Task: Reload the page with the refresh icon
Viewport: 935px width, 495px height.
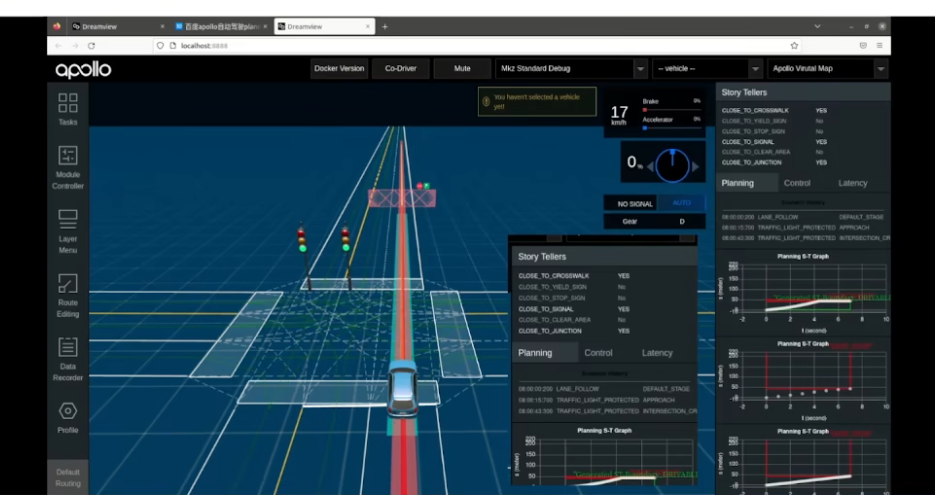Action: (91, 45)
